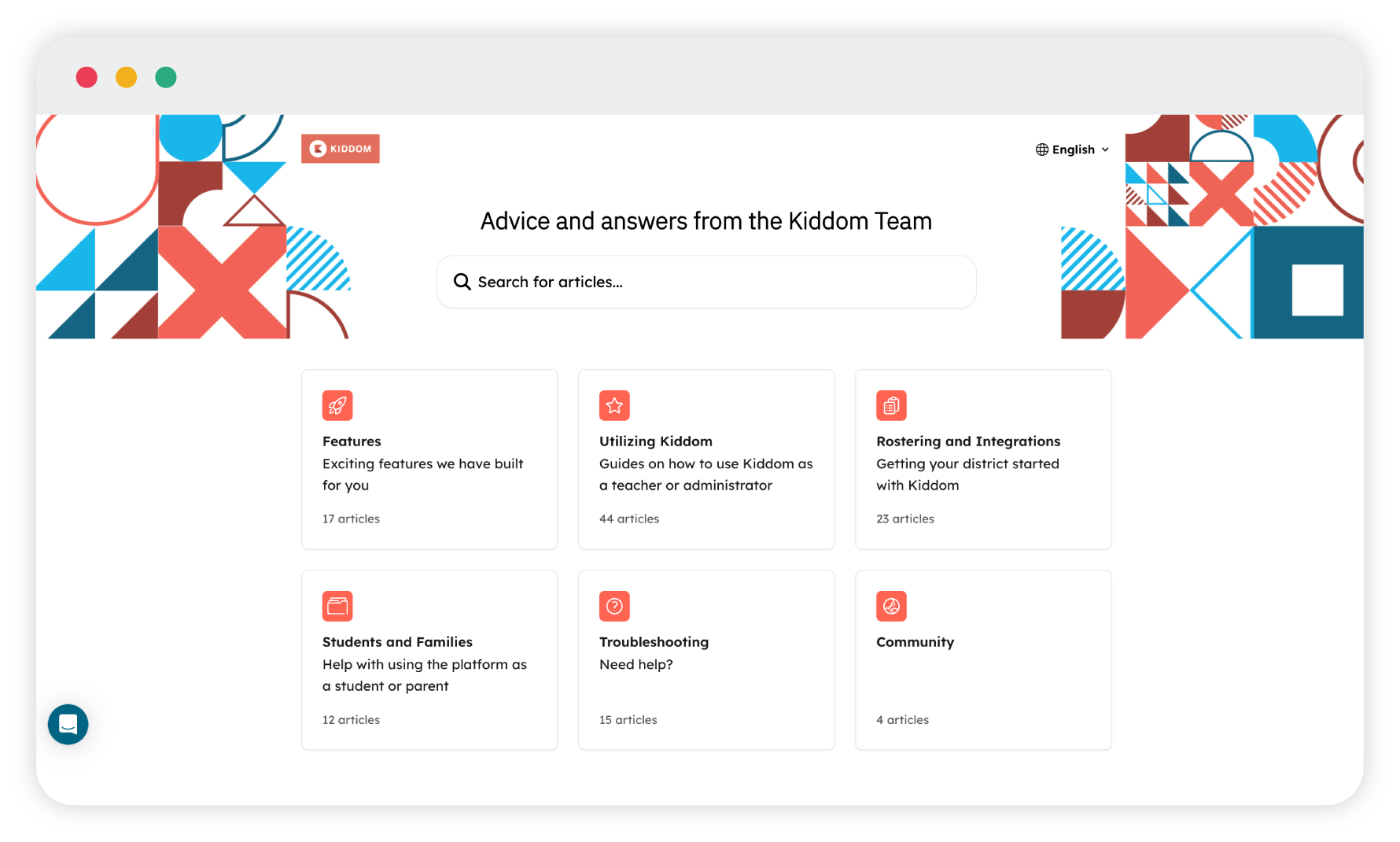The height and width of the screenshot is (842, 1400).
Task: Click the Troubleshooting question mark icon
Action: coord(614,606)
